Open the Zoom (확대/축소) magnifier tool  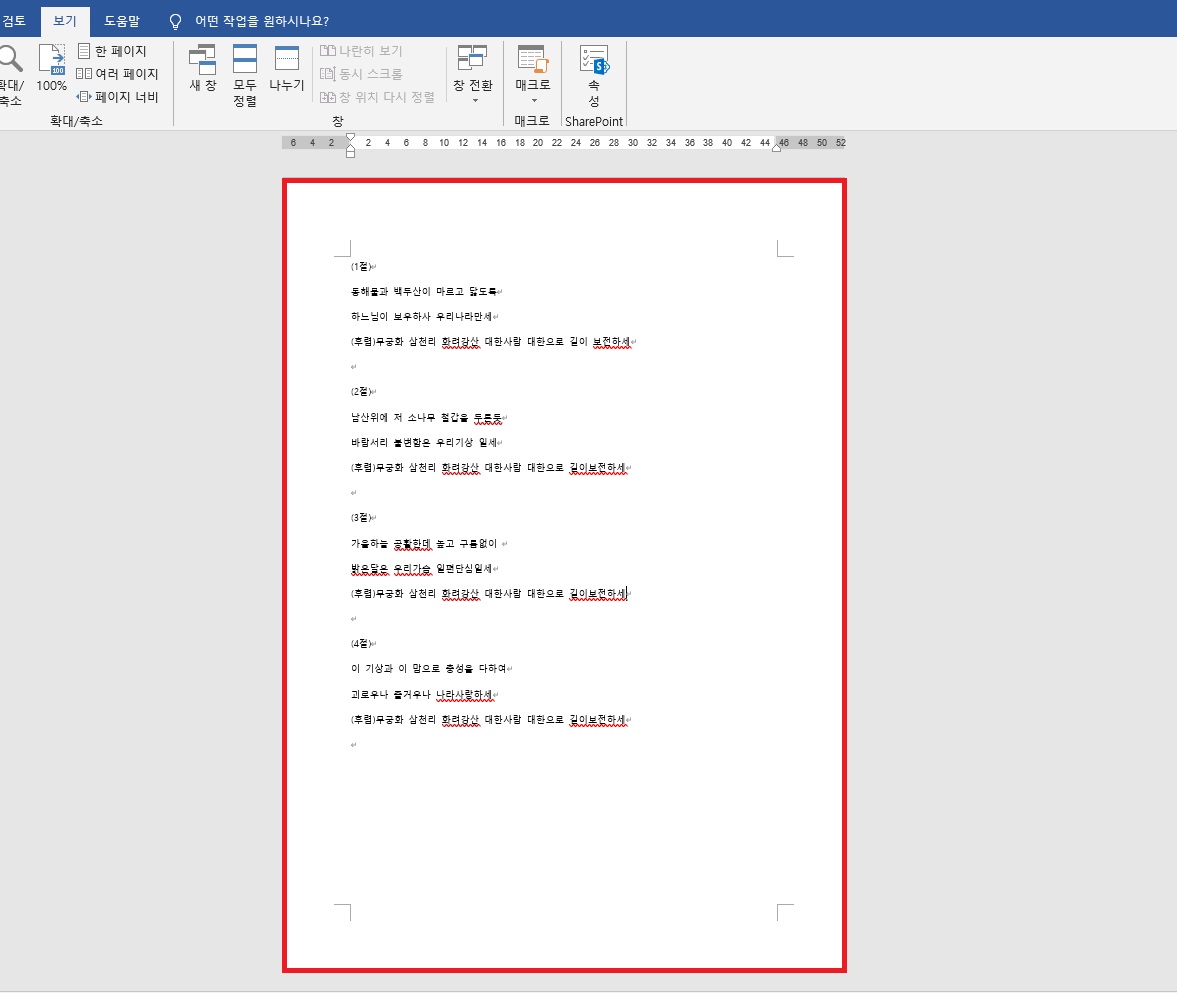11,75
